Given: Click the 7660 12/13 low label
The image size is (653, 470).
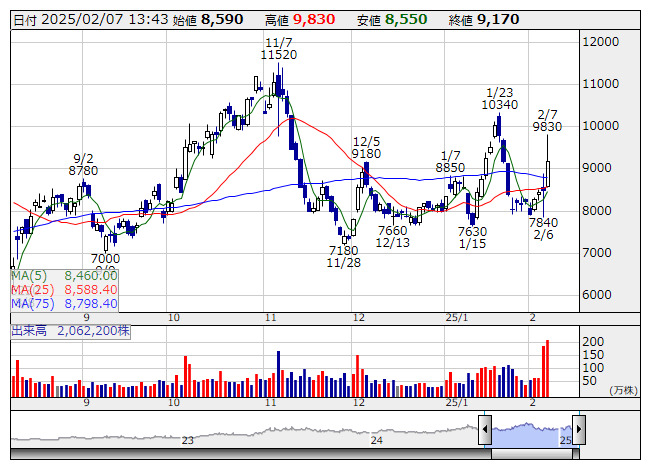Looking at the screenshot, I should pyautogui.click(x=393, y=236).
